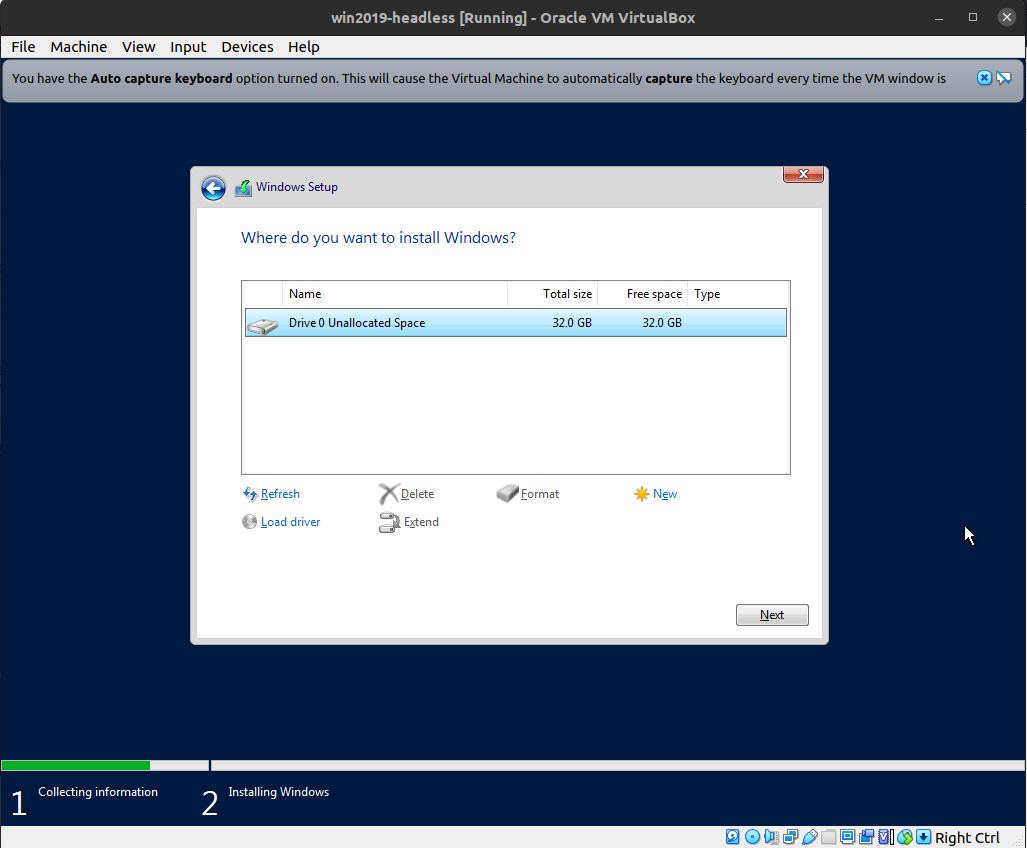
Task: Click the green installation progress bar
Action: pos(76,765)
